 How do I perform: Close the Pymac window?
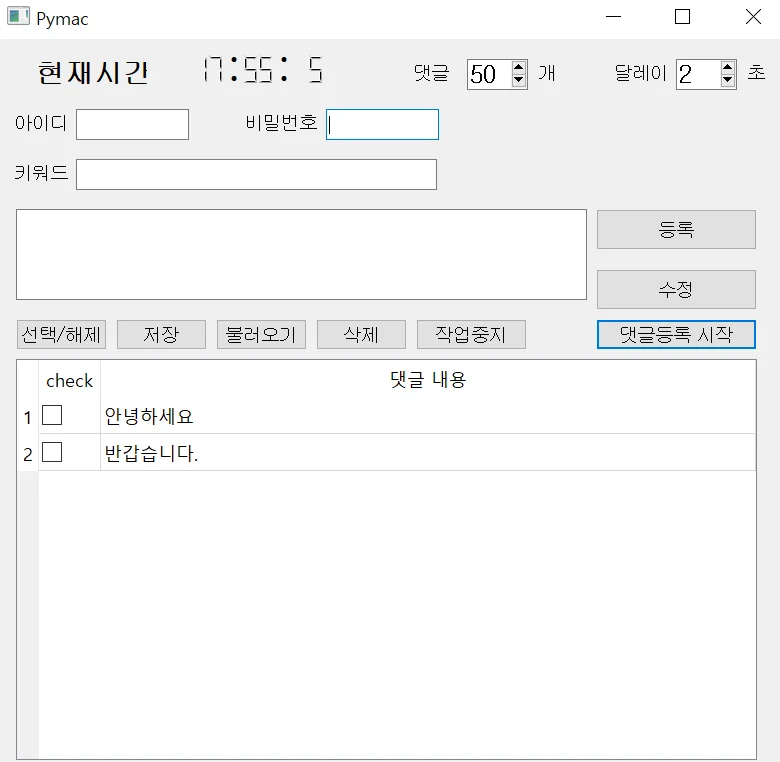point(753,17)
